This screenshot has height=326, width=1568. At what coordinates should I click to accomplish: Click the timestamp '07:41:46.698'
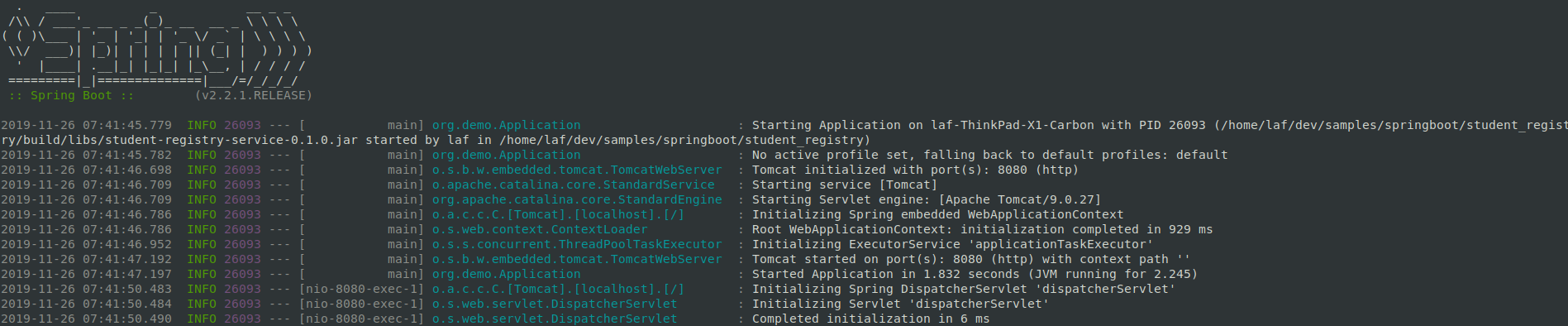127,170
